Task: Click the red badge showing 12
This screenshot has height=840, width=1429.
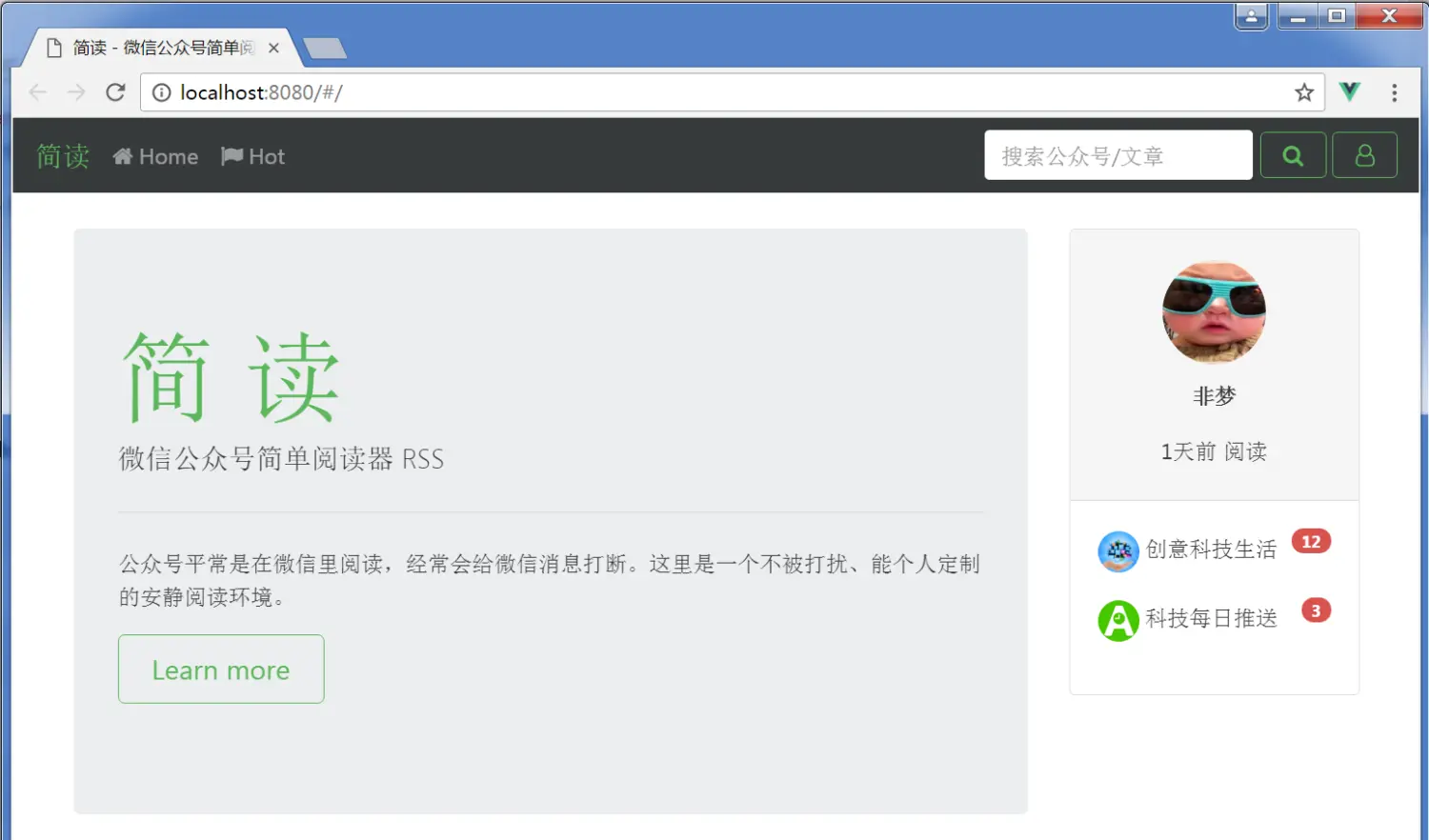Action: (1311, 542)
